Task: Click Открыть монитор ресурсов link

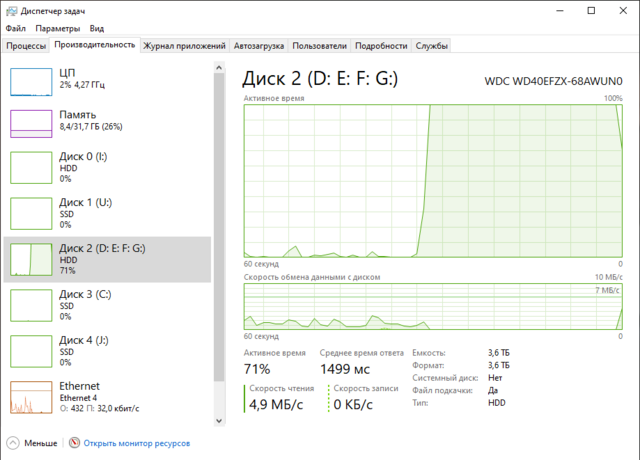Action: [136, 443]
